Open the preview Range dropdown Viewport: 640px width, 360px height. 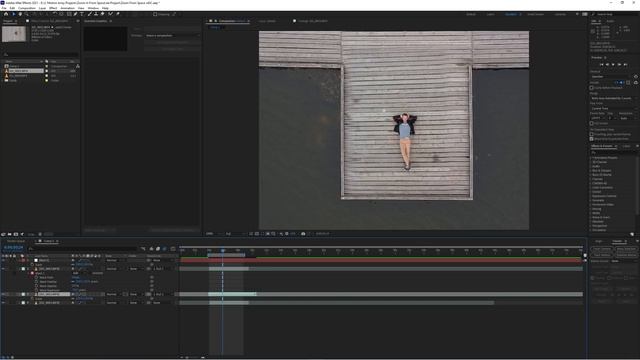click(x=613, y=98)
